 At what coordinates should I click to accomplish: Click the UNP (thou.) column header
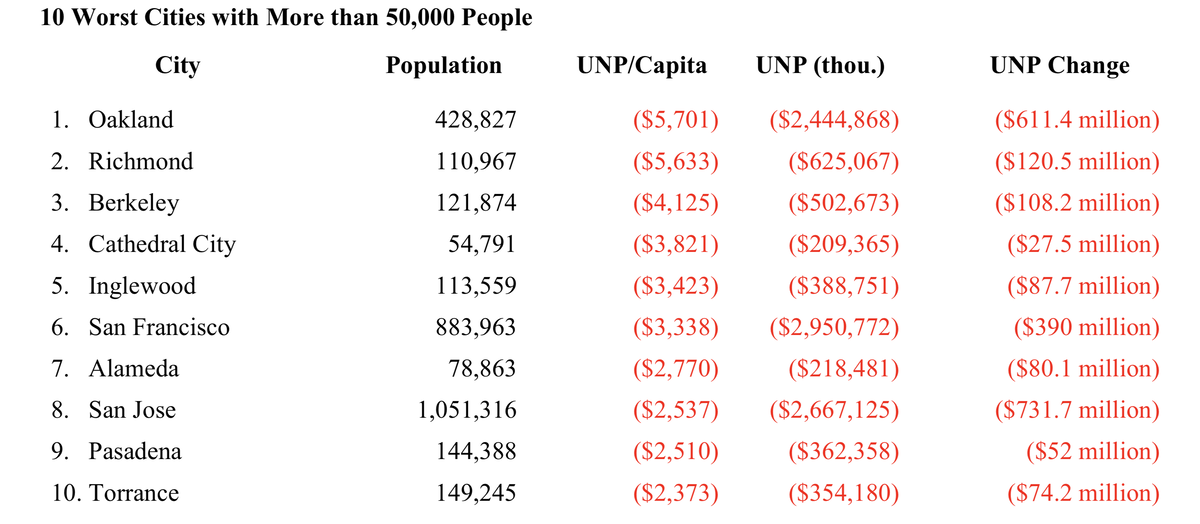point(820,66)
